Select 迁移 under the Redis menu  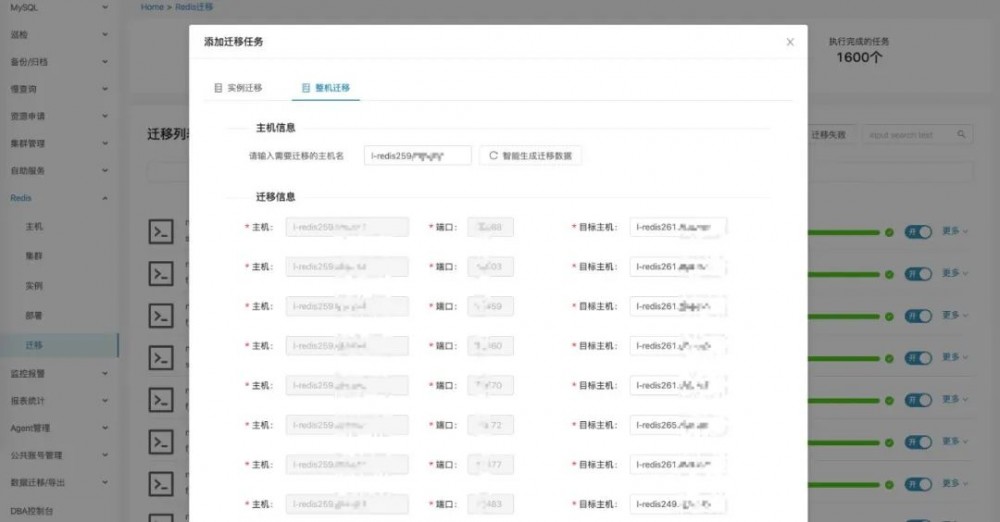tap(59, 345)
